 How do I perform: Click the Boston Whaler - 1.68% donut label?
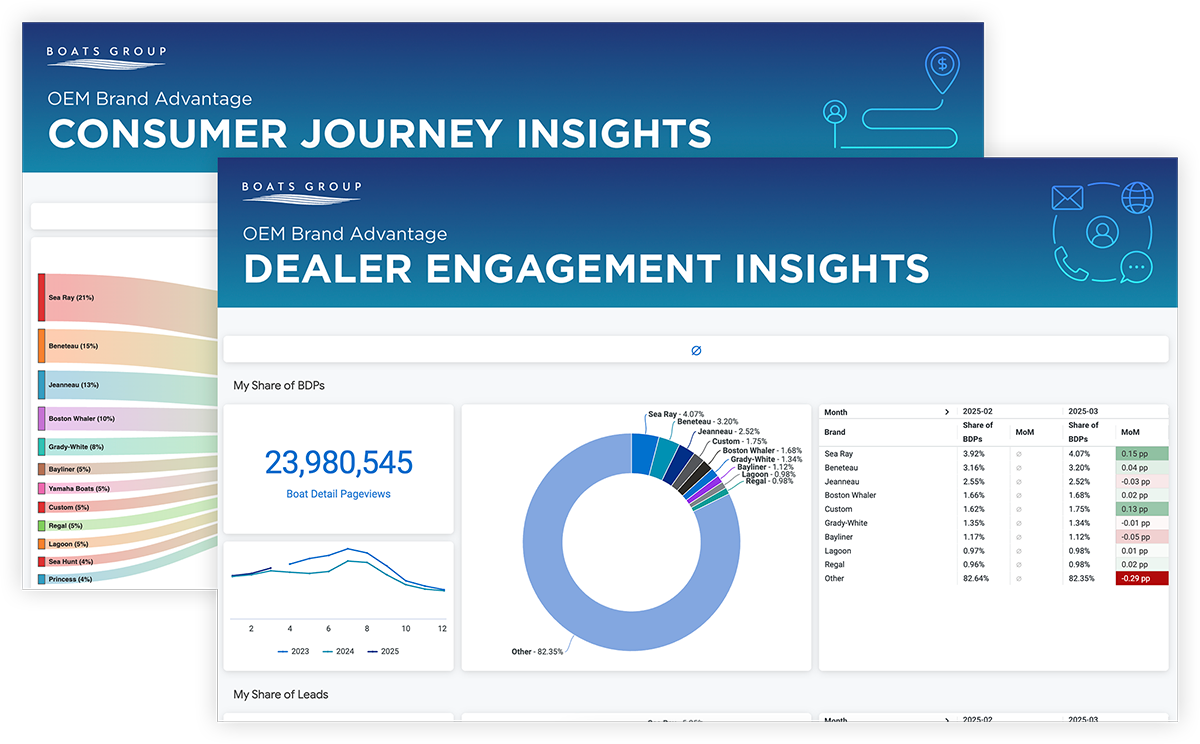coord(762,450)
